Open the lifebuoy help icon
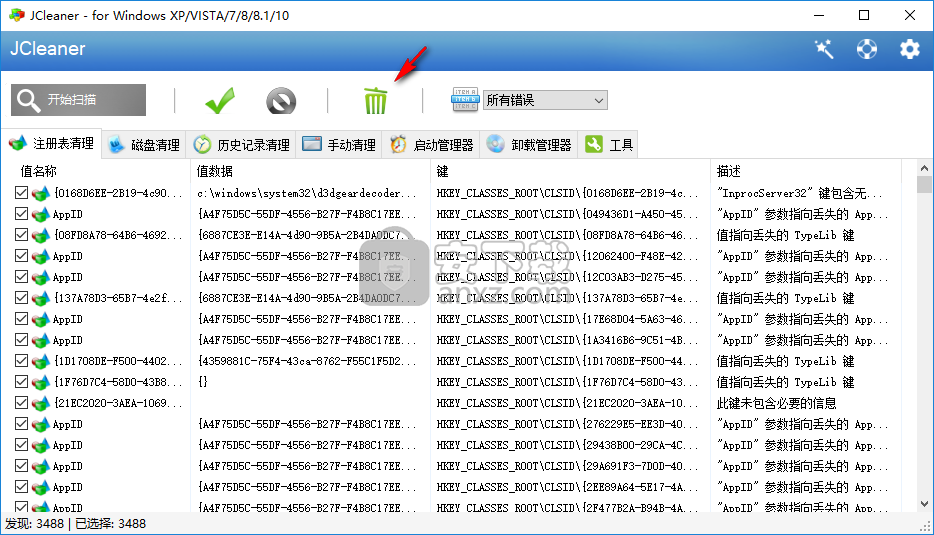Viewport: 934px width, 535px height. click(x=867, y=49)
